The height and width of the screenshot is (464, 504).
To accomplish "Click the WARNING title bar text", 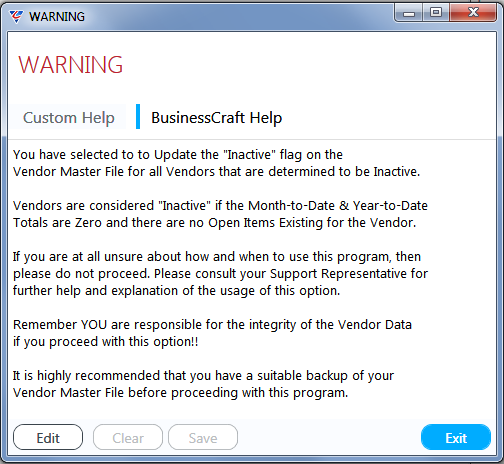I will point(57,16).
